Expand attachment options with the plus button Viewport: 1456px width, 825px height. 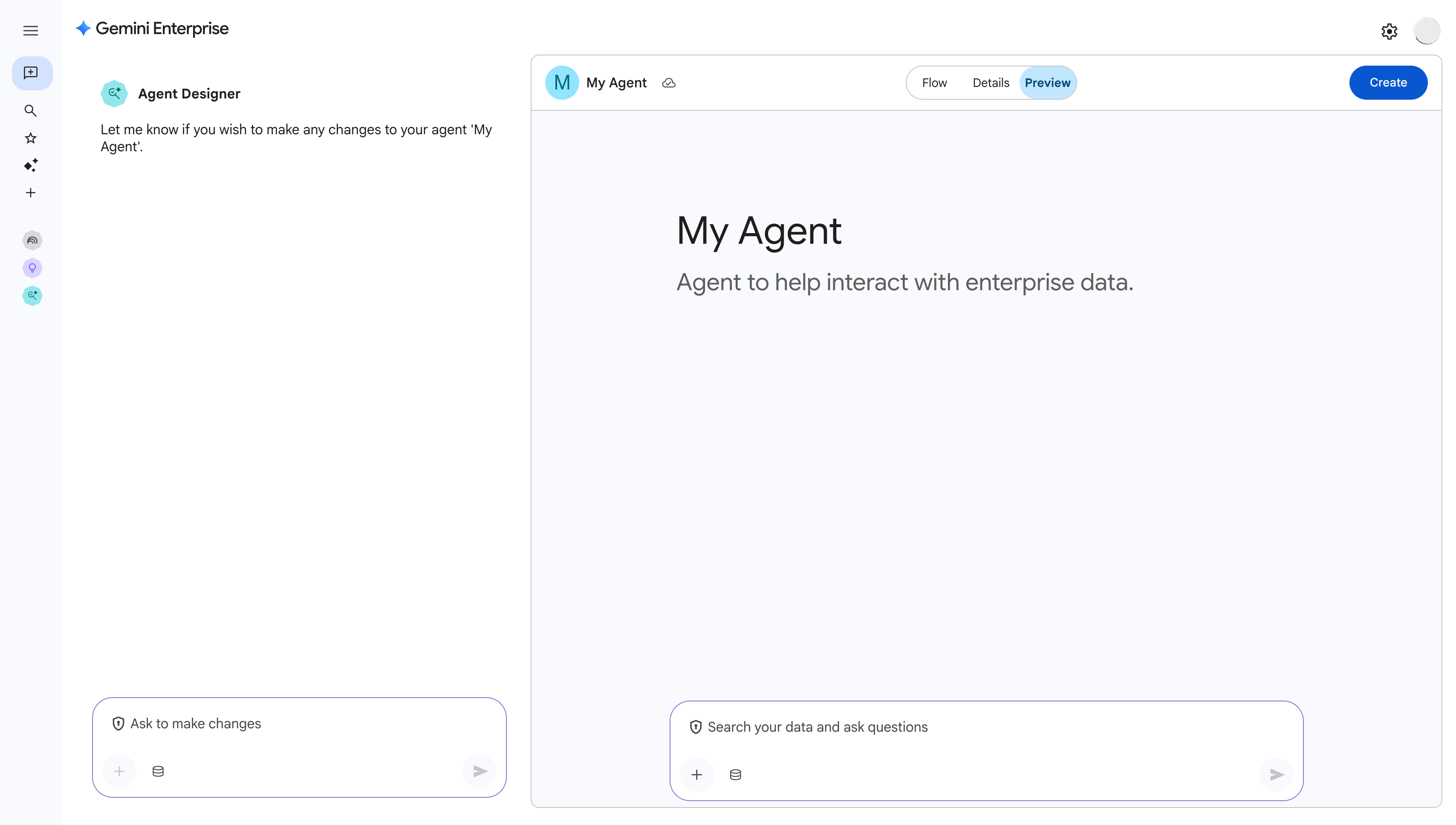119,771
